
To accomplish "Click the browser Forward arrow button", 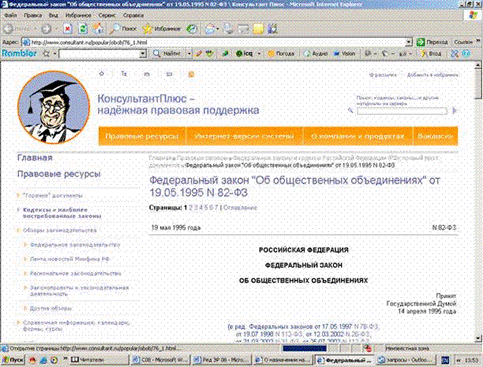I will click(x=47, y=29).
